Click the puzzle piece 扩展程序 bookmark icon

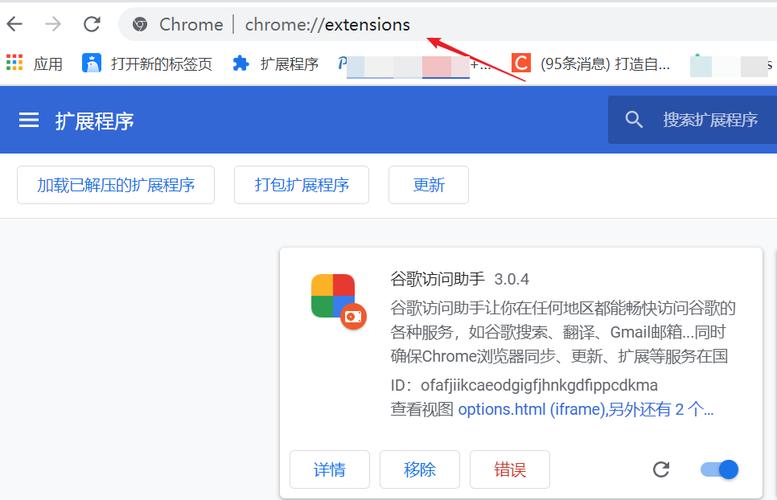tap(241, 63)
